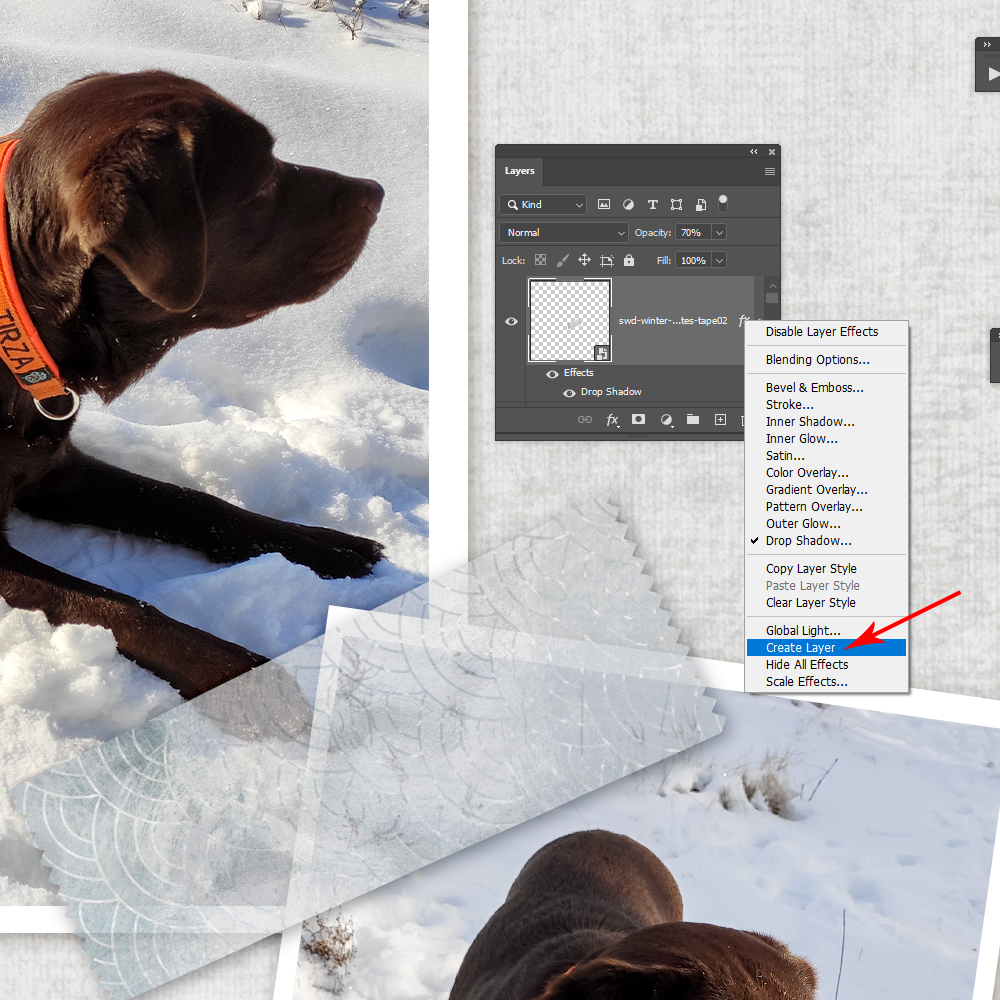1000x1000 pixels.
Task: Hide the swd-winter tape02 layer
Action: point(511,321)
